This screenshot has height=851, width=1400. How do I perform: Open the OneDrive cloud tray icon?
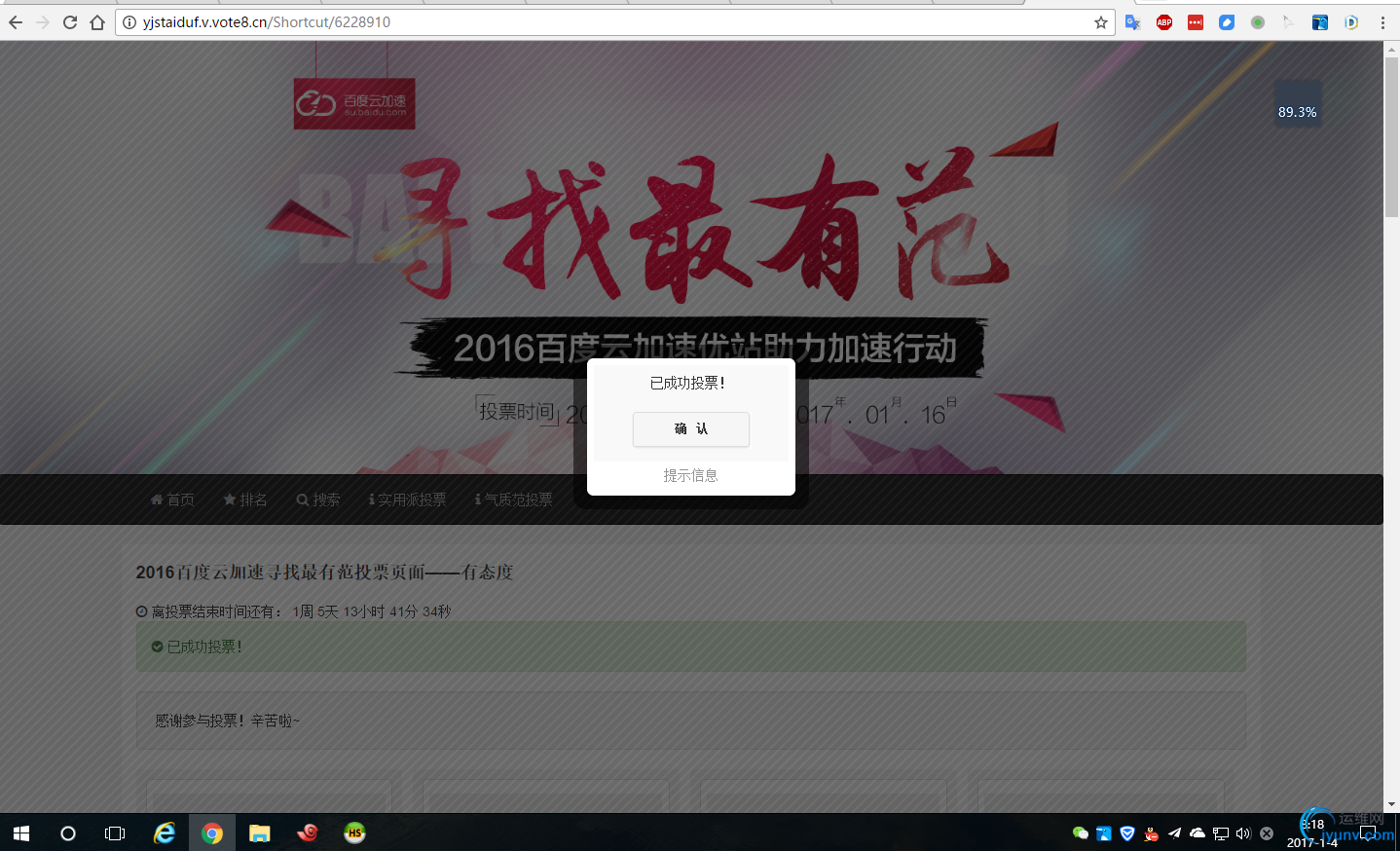coord(1197,833)
